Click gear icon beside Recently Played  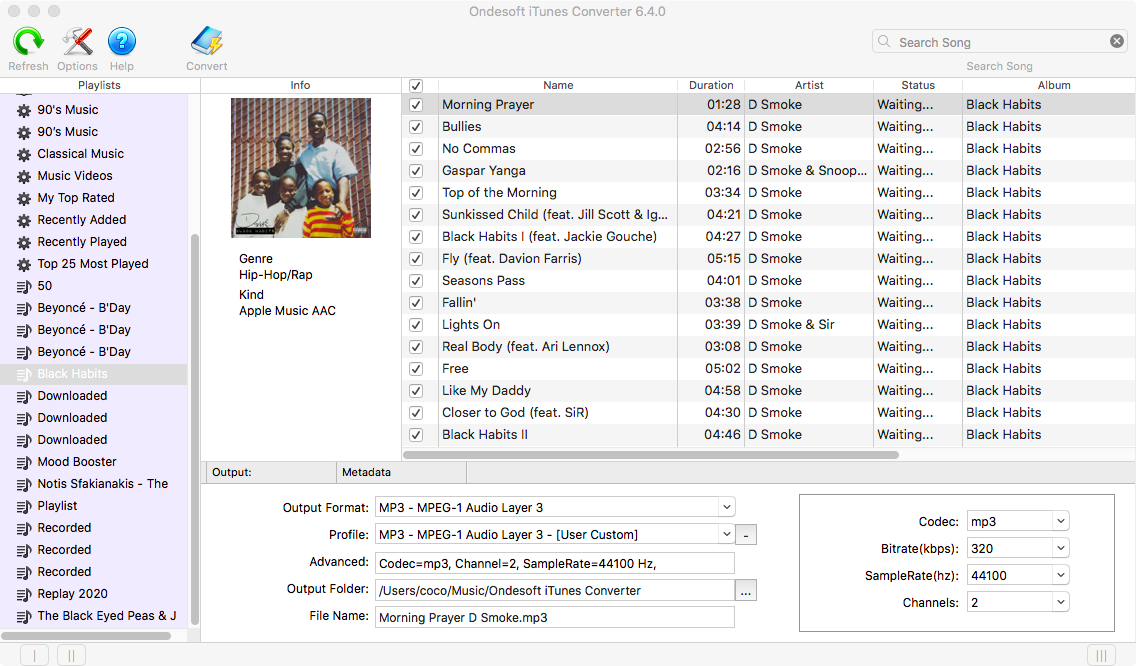click(24, 242)
